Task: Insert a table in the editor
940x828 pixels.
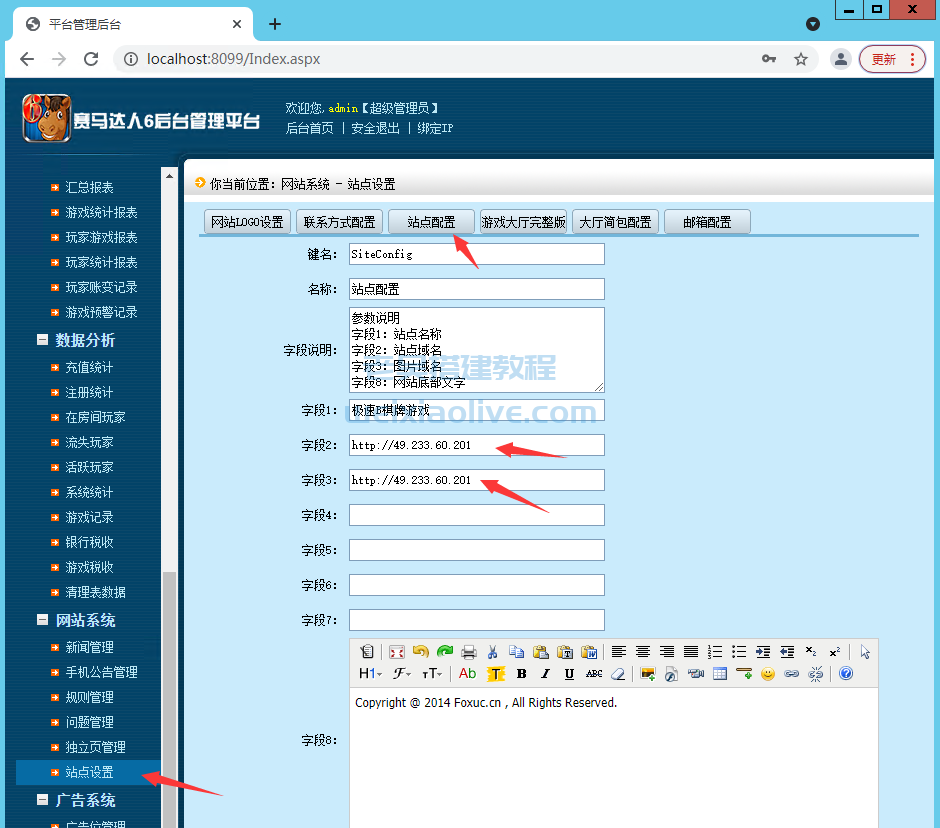Action: [718, 675]
